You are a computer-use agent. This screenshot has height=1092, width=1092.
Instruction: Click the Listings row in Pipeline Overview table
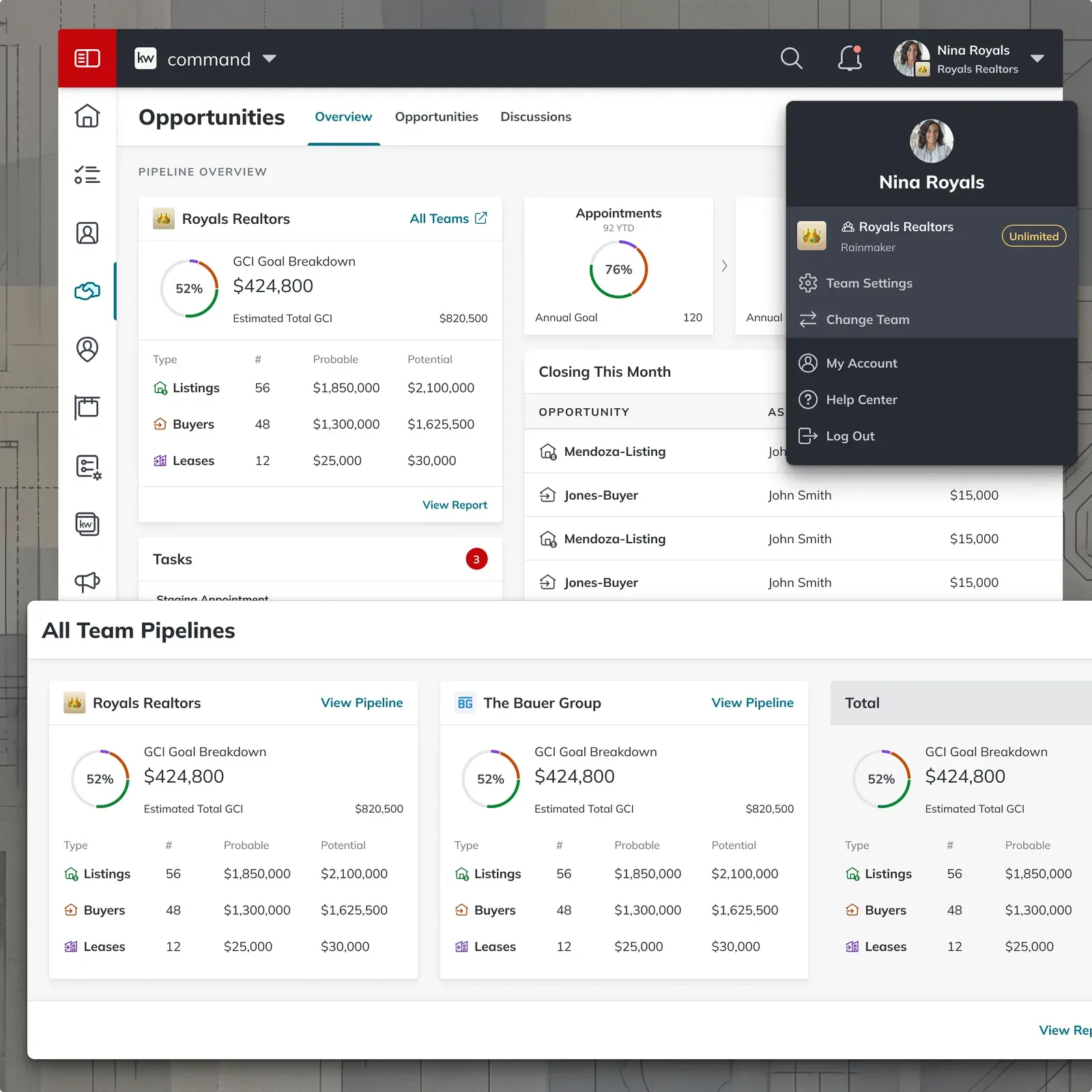320,388
